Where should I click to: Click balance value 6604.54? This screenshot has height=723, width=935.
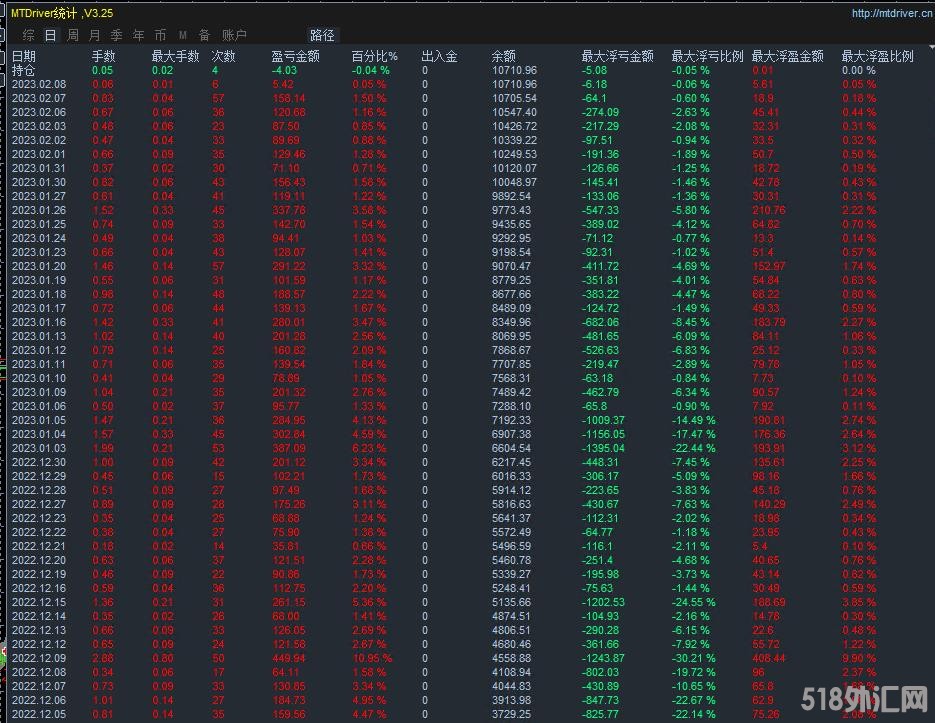tap(511, 448)
